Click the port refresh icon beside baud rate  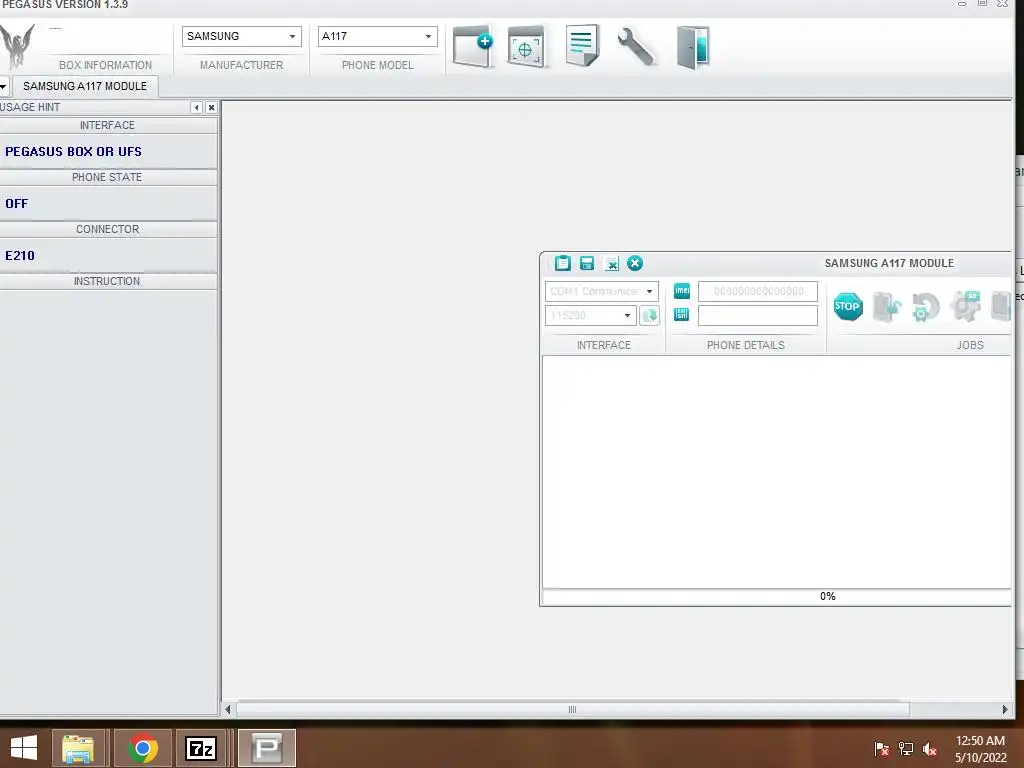(x=649, y=315)
